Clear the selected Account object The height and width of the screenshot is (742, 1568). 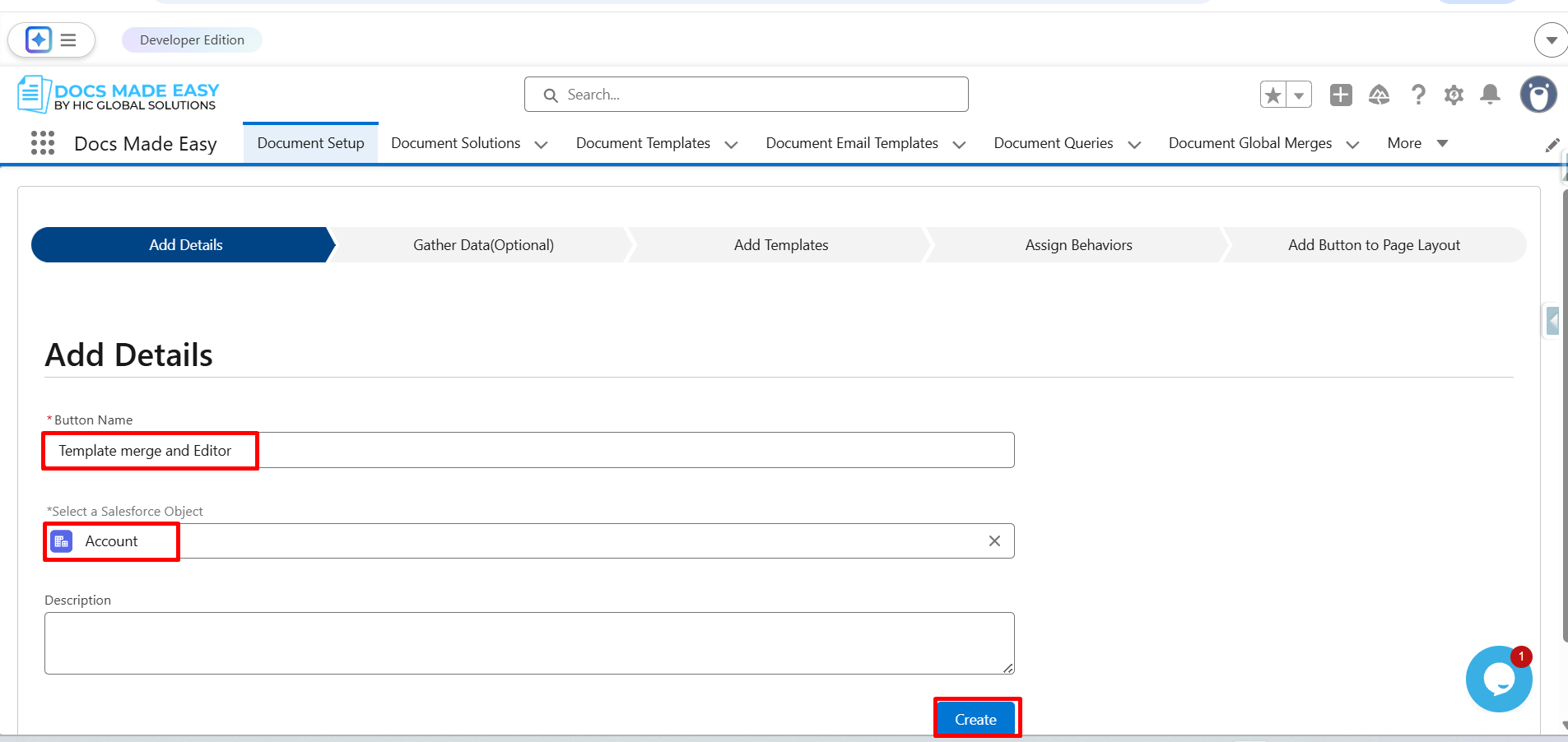coord(994,541)
